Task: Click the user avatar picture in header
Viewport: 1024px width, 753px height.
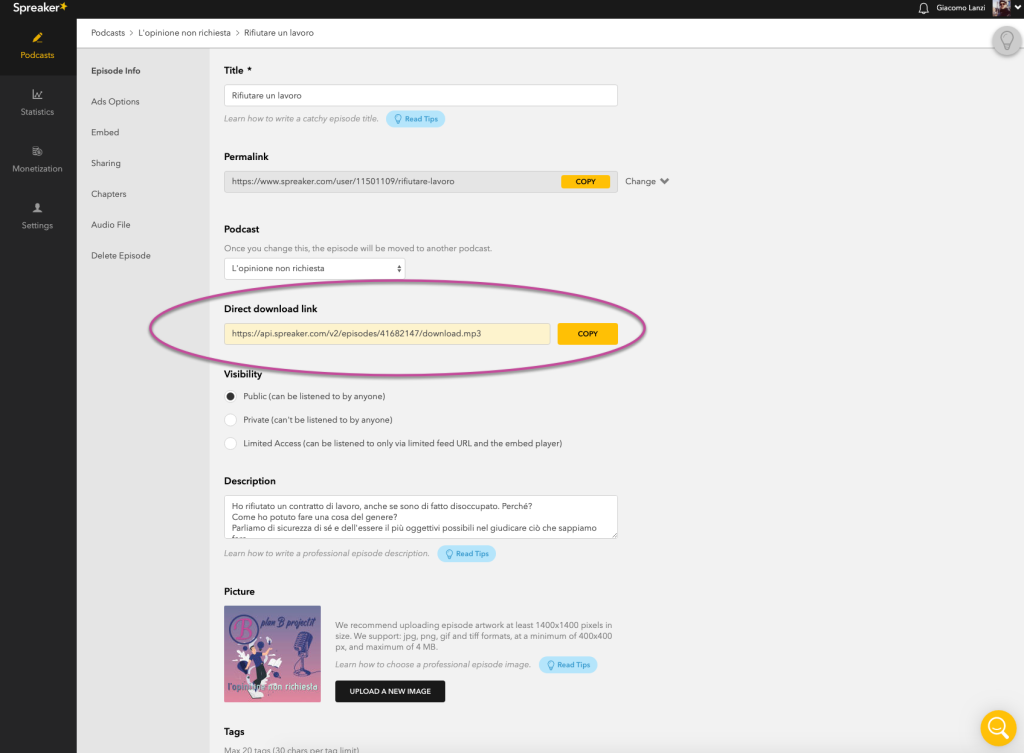Action: [1001, 8]
